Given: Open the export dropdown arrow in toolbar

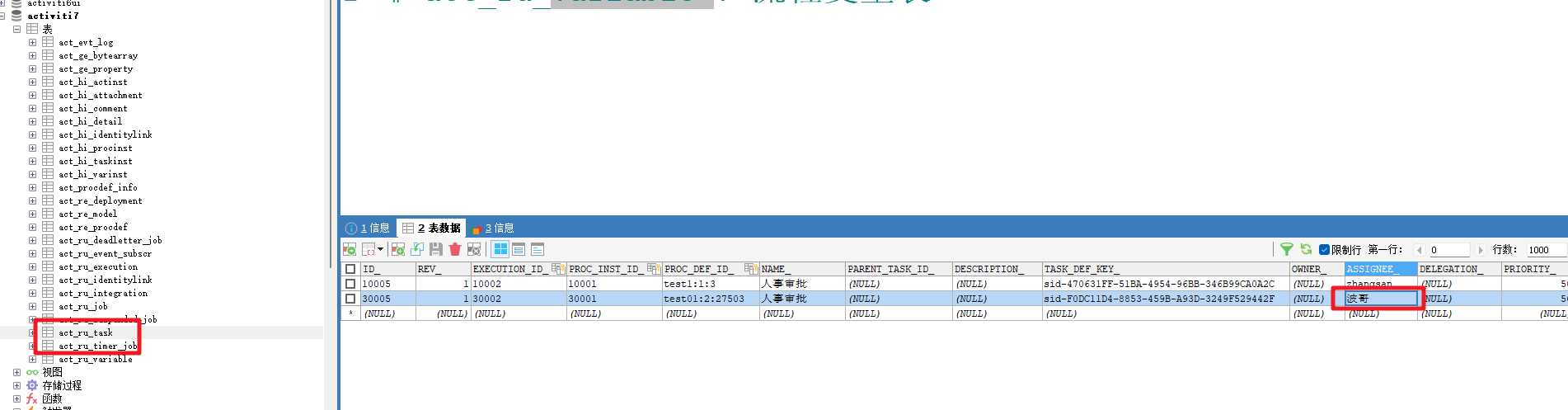Looking at the screenshot, I should coord(380,249).
